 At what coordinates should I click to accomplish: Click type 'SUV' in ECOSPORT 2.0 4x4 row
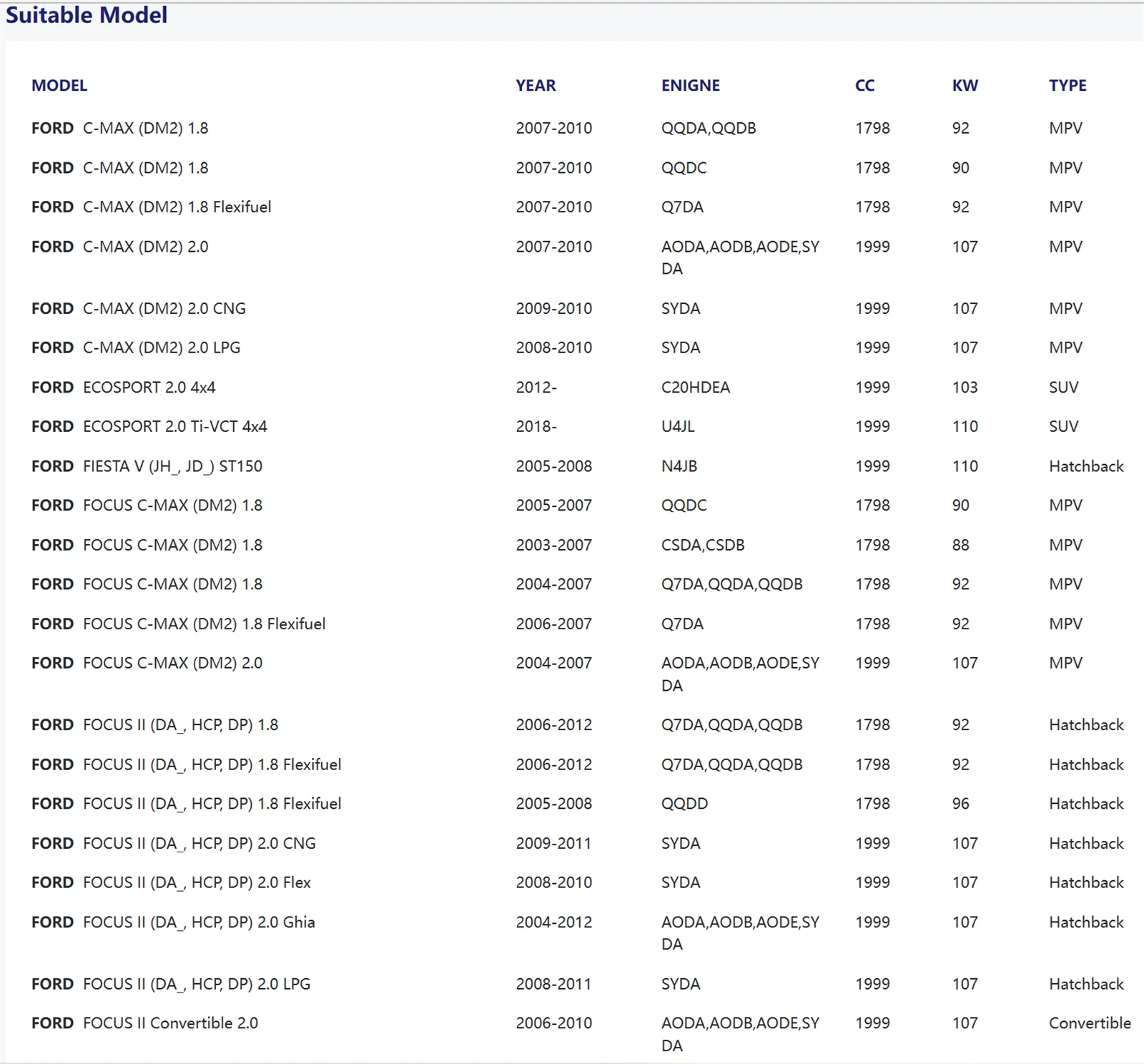pyautogui.click(x=1064, y=388)
